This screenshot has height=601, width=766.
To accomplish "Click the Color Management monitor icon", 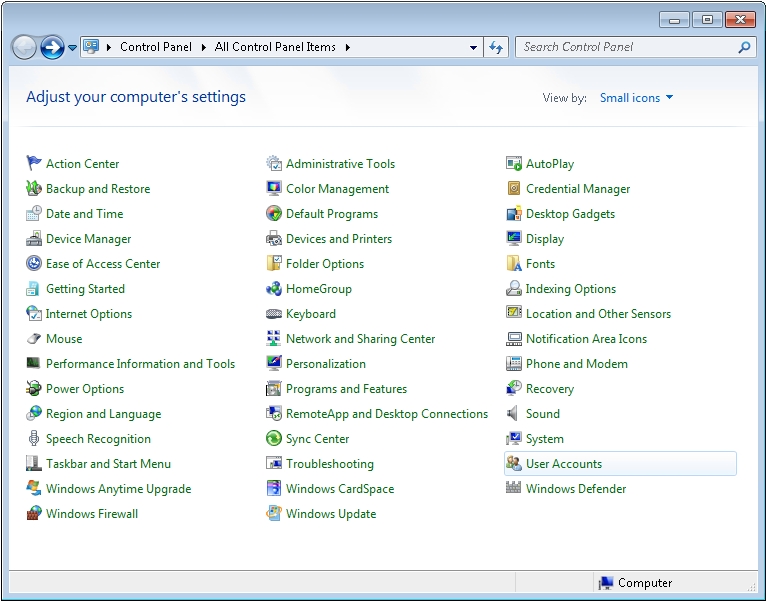I will 274,188.
